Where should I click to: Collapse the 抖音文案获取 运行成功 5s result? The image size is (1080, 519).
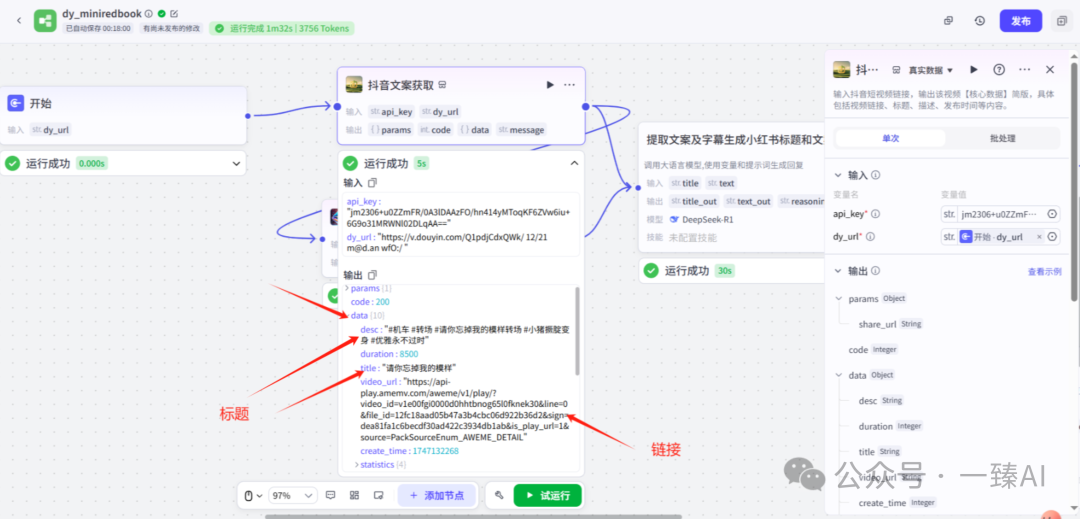(x=574, y=163)
